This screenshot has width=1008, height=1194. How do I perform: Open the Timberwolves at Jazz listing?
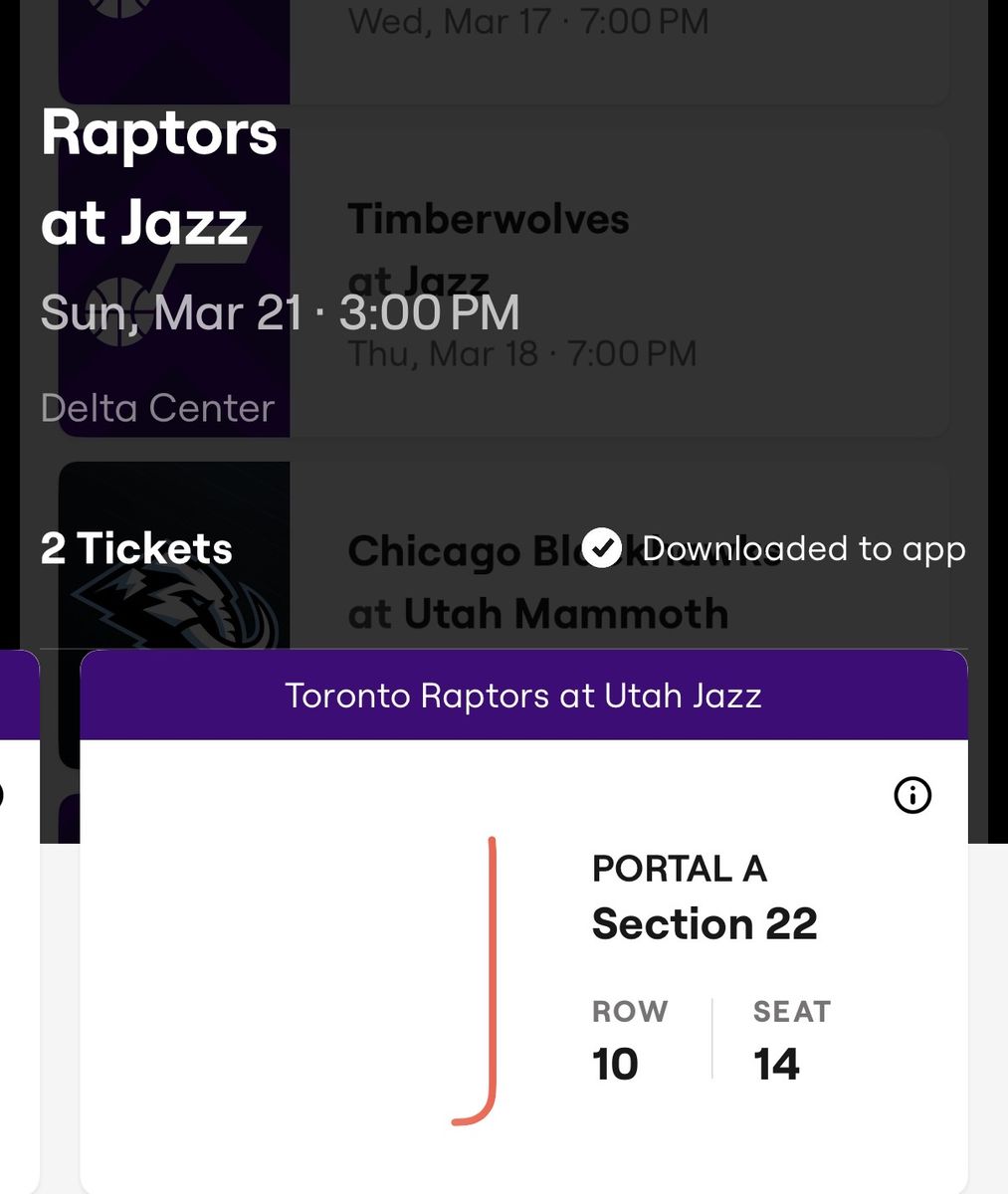point(504,282)
